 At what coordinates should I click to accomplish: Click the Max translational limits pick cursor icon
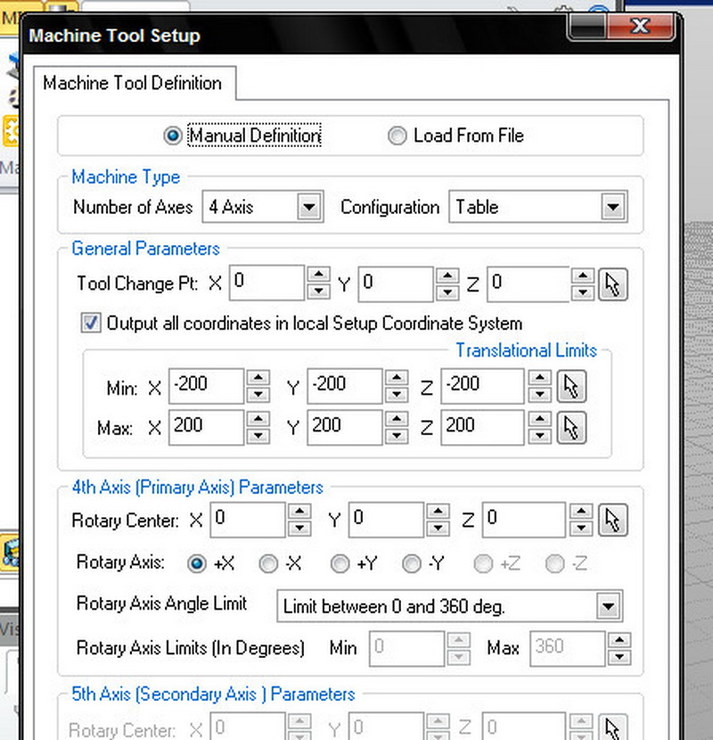pyautogui.click(x=571, y=427)
